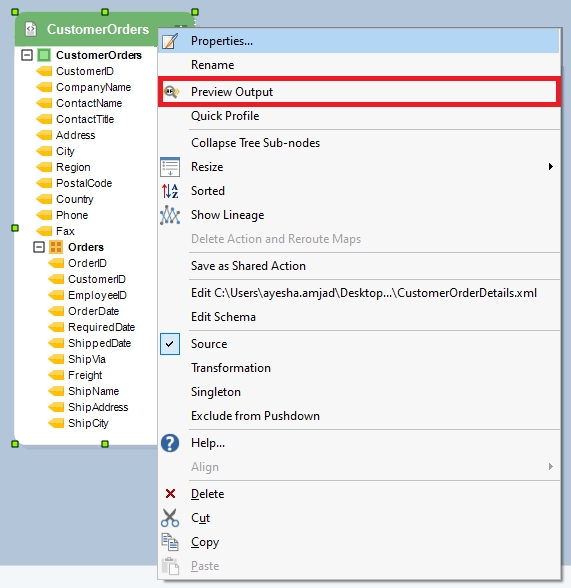Click the Preview Output magnifier icon

click(171, 92)
